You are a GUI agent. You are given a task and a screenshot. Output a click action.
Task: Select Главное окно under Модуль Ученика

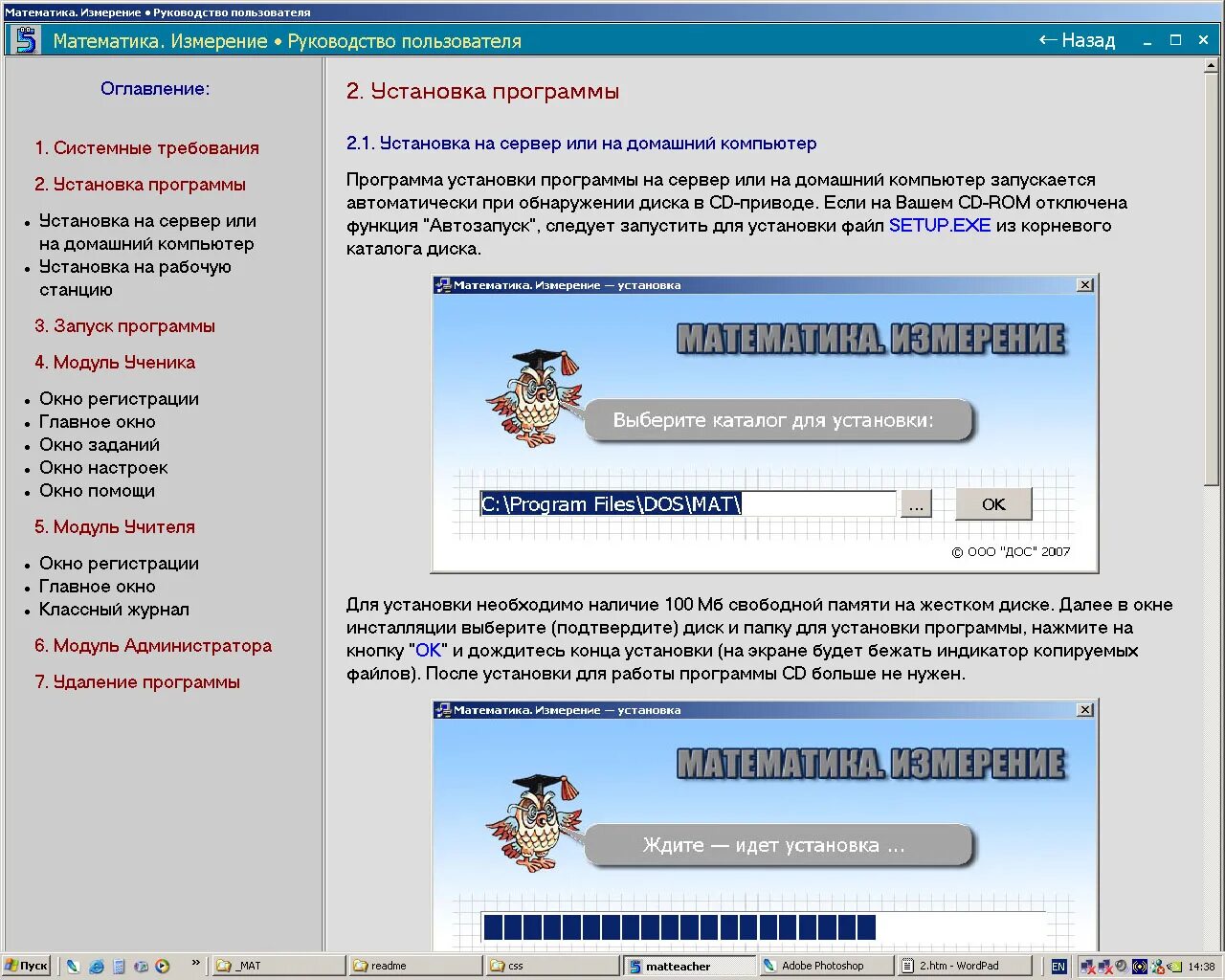97,422
